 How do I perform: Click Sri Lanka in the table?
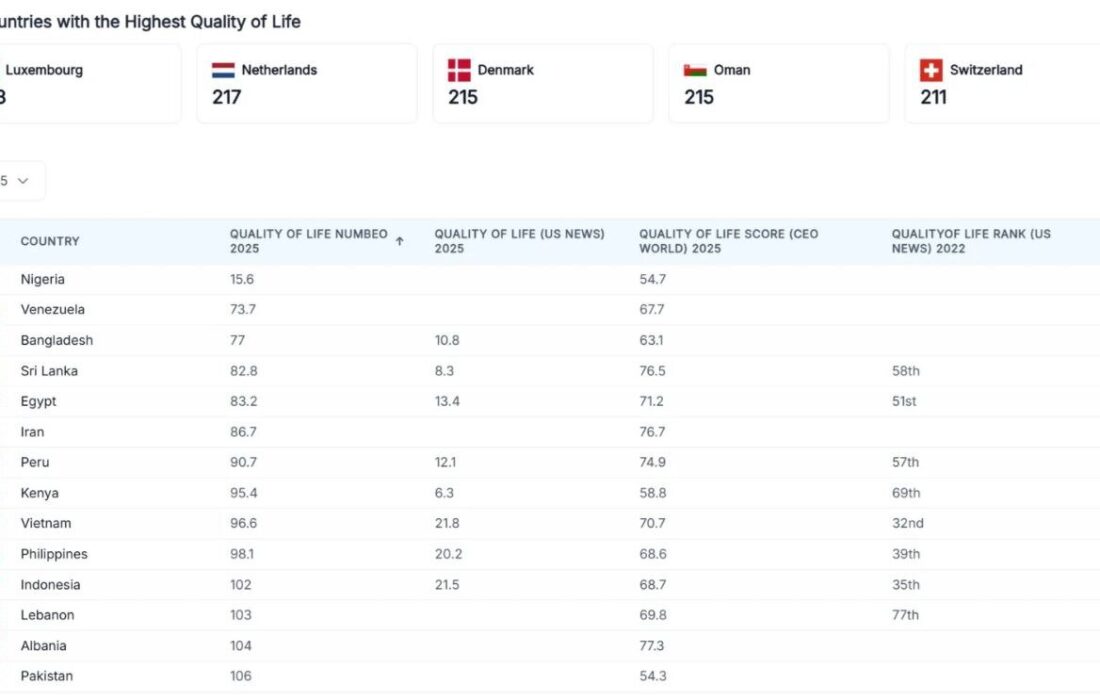pos(49,371)
